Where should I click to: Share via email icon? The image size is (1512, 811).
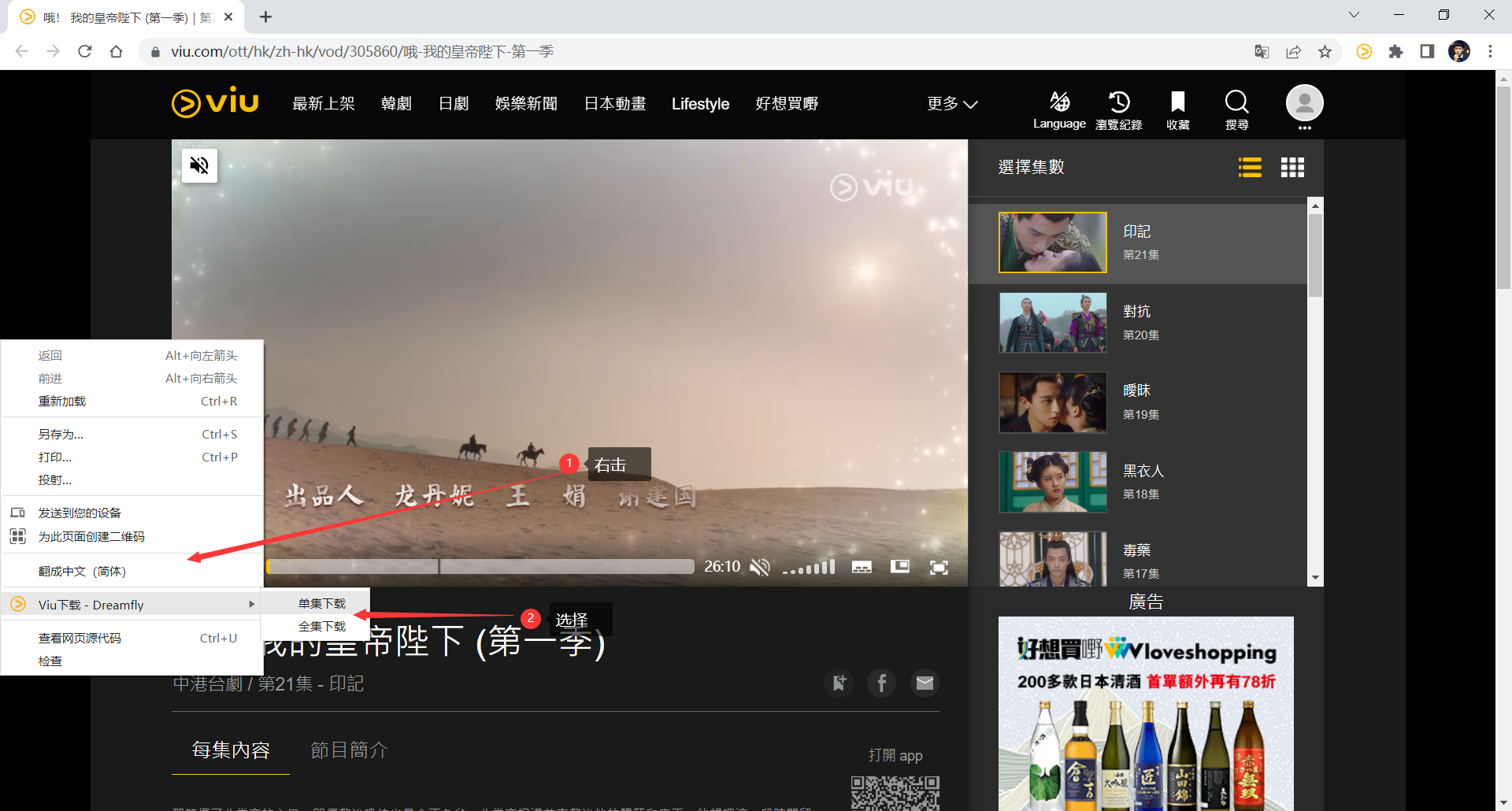point(925,683)
